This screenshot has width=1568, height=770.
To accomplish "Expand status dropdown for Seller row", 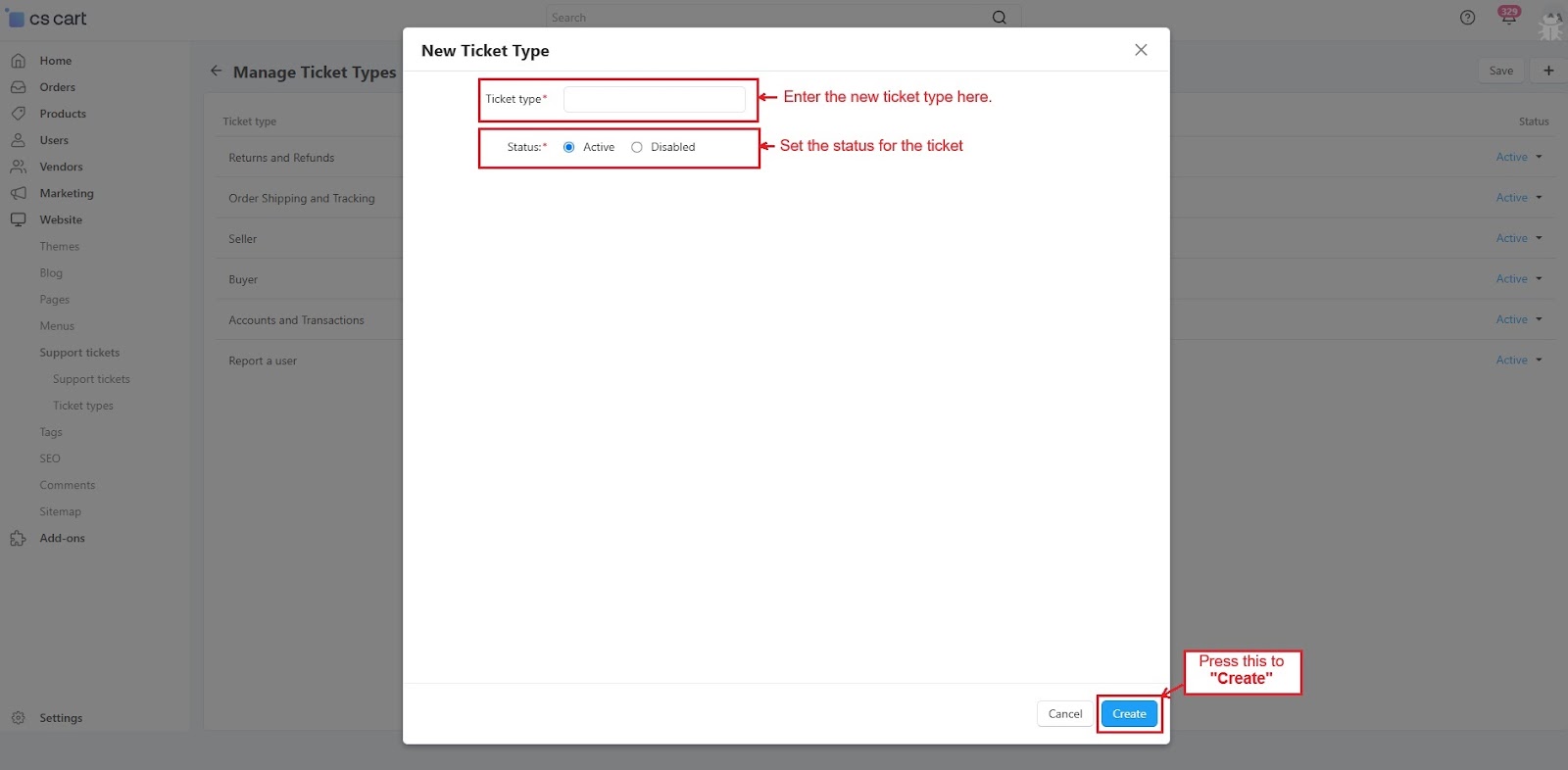I will [1519, 238].
